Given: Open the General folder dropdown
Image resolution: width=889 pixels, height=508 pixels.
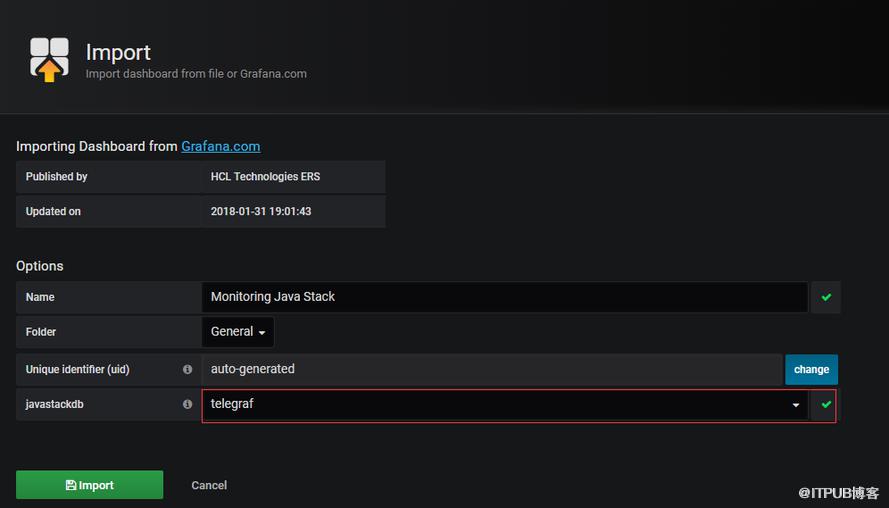Looking at the screenshot, I should coord(238,332).
